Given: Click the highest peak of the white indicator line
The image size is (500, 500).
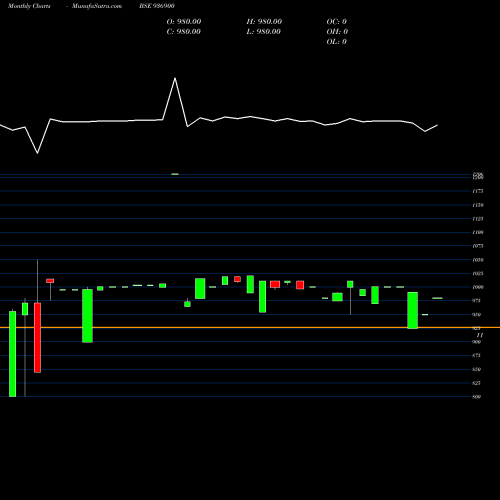Looking at the screenshot, I should tap(175, 78).
